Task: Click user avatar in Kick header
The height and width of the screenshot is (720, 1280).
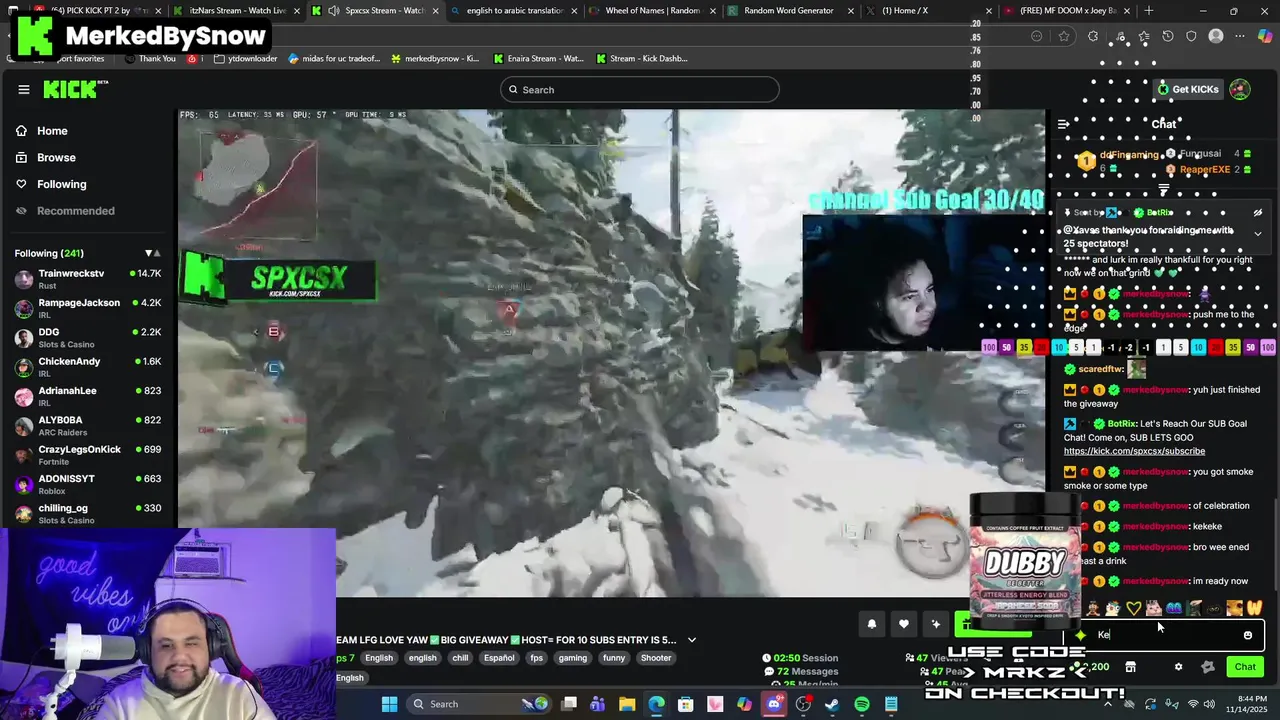Action: click(1240, 89)
